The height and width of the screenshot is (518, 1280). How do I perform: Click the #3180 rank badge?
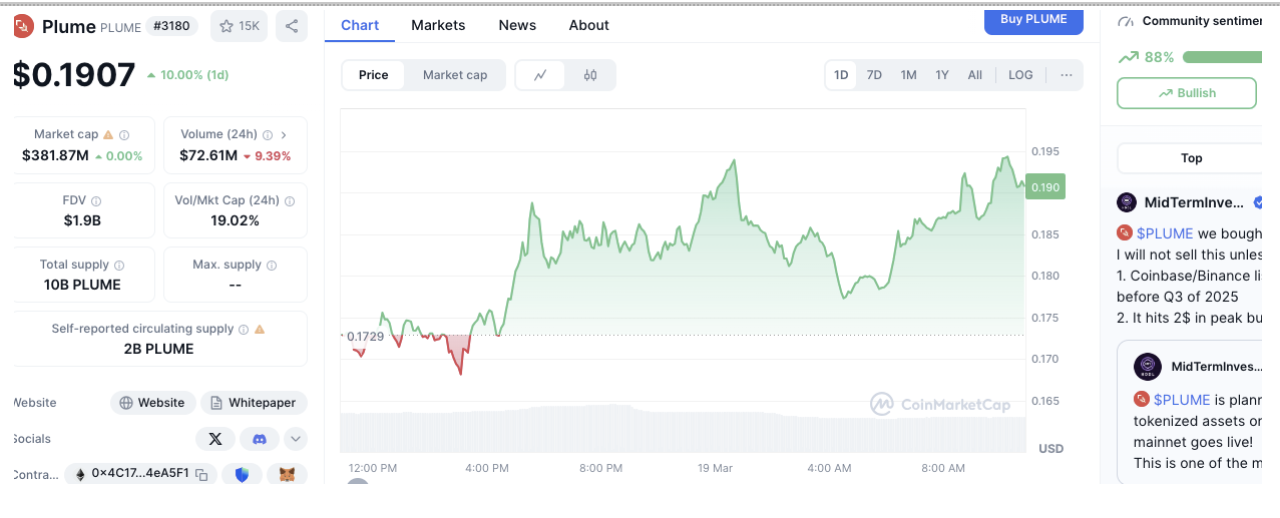coord(173,26)
